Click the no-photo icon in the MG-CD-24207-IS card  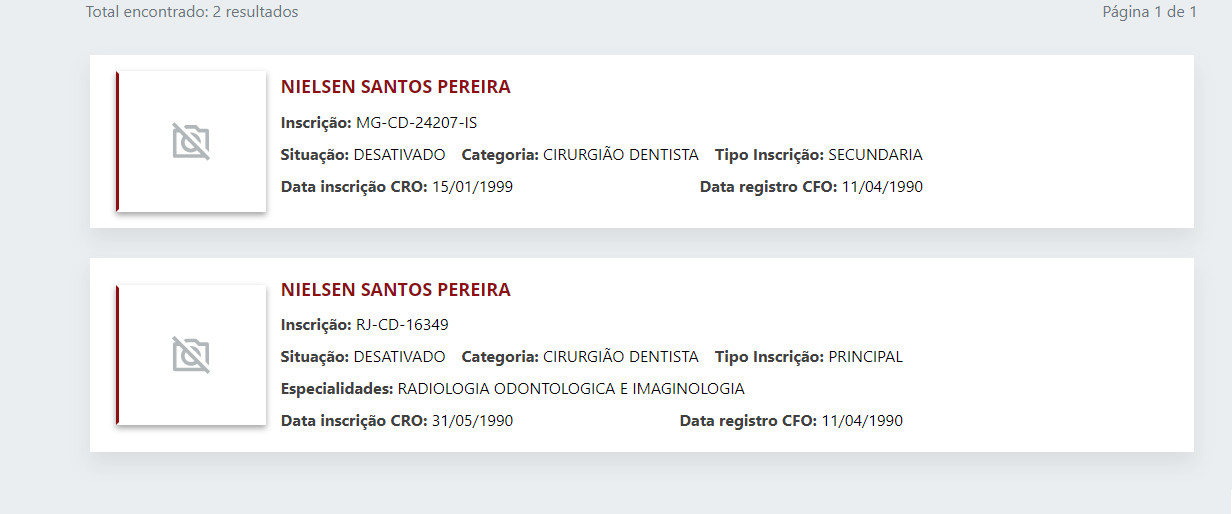pyautogui.click(x=191, y=142)
